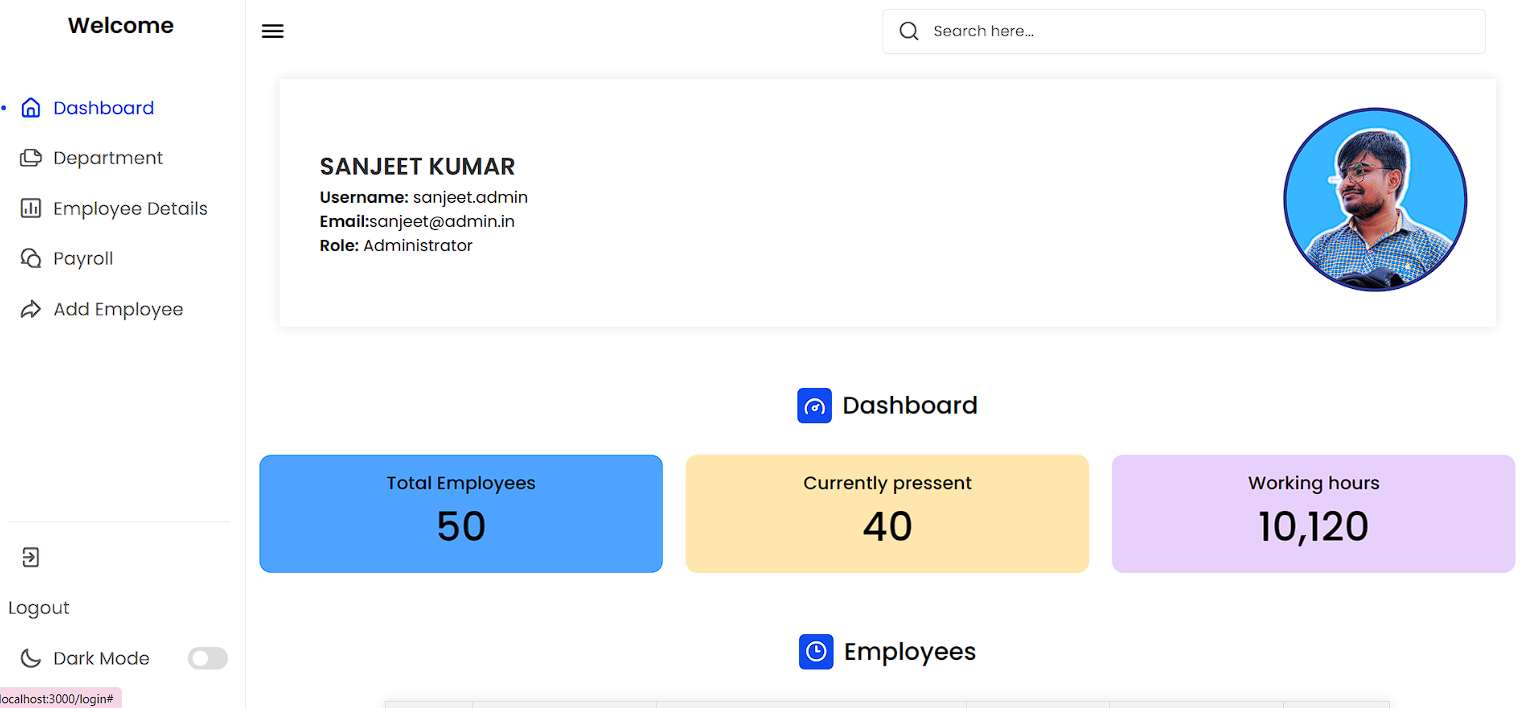
Task: Toggle the Dark Mode switch
Action: tap(208, 658)
